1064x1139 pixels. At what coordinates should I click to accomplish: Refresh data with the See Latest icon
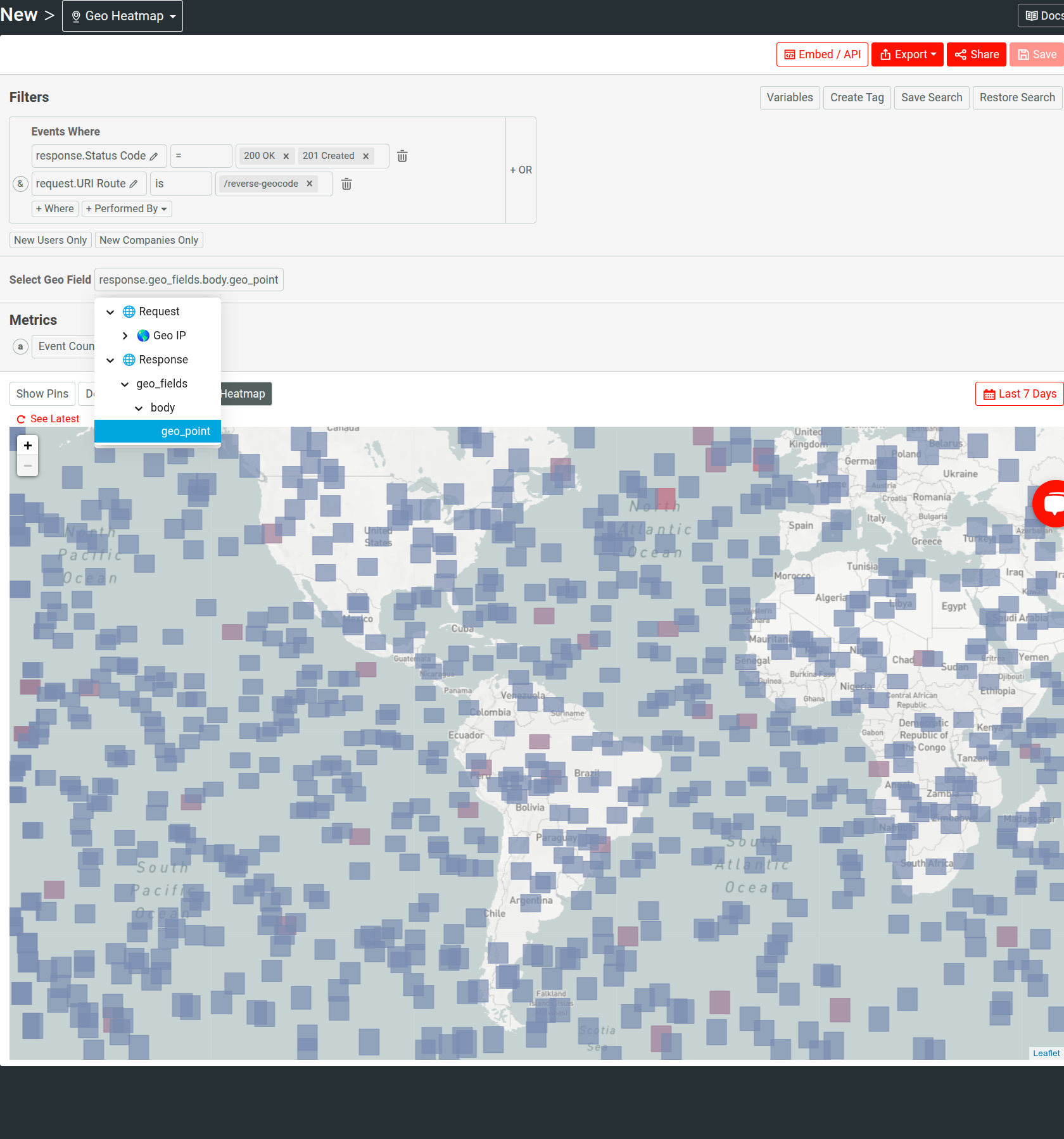pos(20,418)
